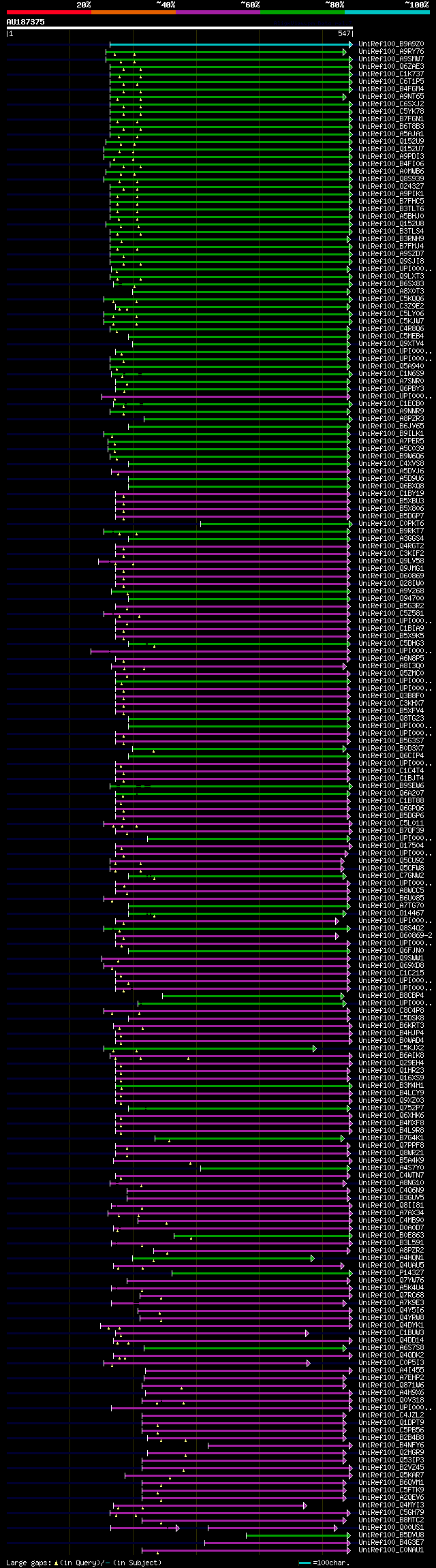Click the orange ~40% legend color segment

pyautogui.click(x=134, y=12)
